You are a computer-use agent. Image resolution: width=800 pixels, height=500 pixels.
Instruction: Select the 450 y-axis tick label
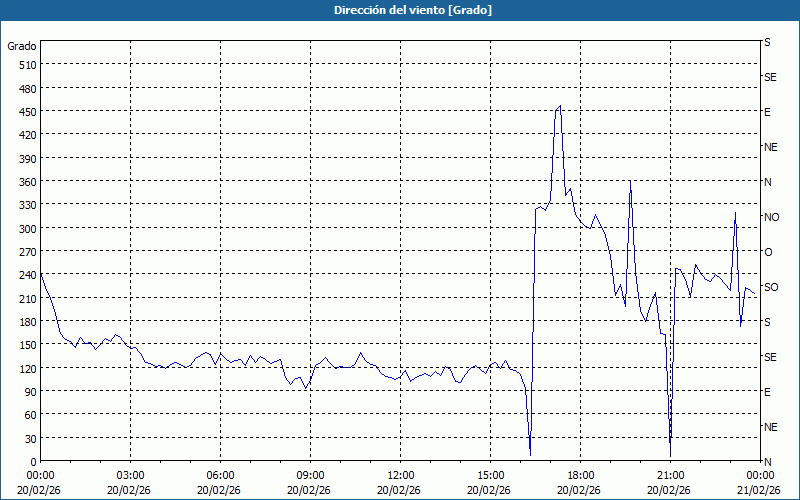pos(28,112)
